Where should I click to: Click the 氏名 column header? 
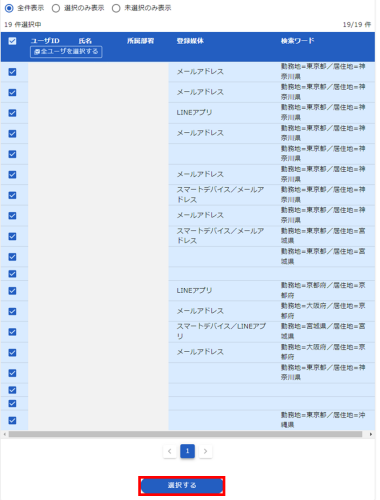coord(85,41)
